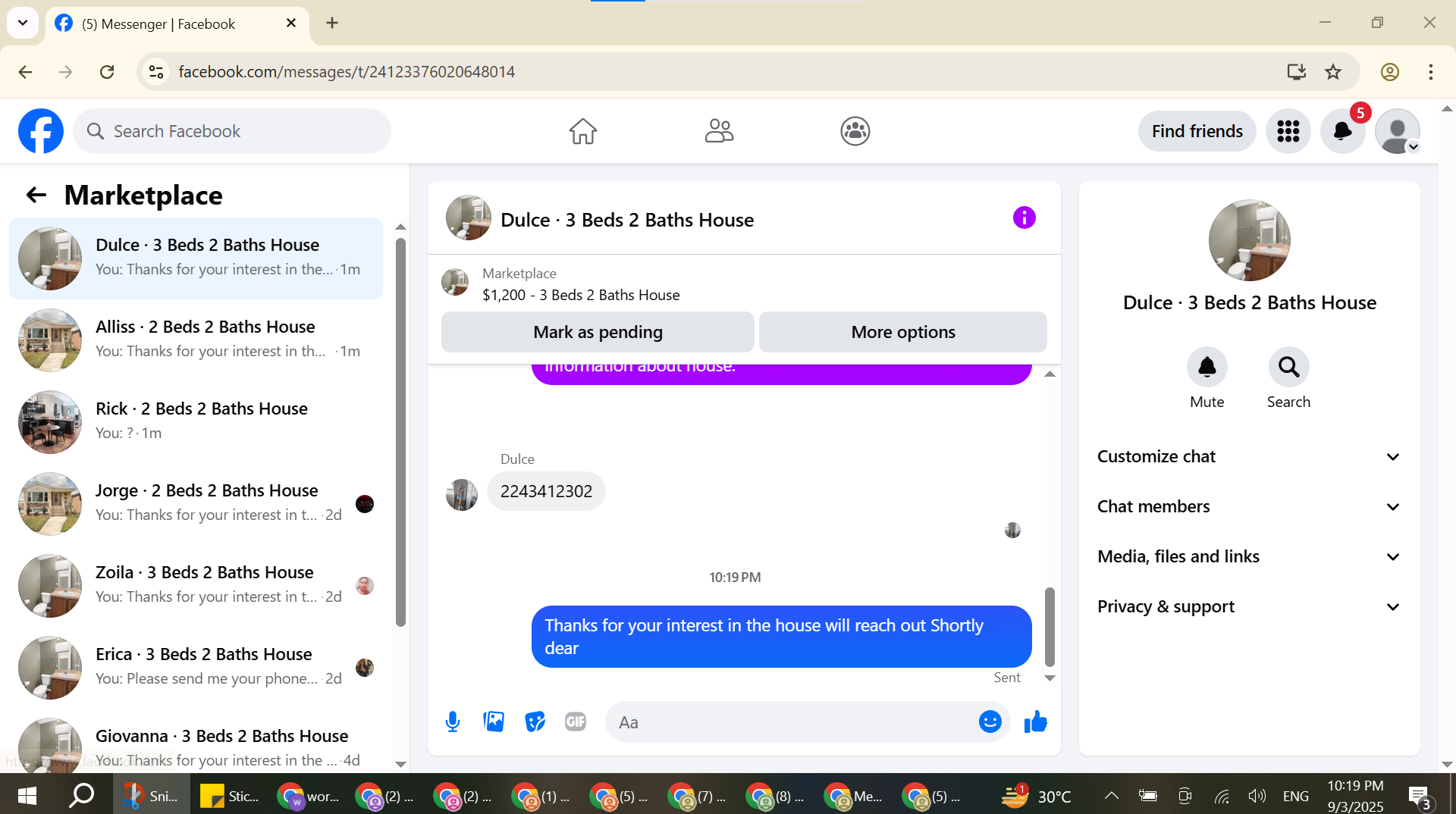This screenshot has width=1456, height=814.
Task: Open the $1,200 3 Beds 2 Baths listing link
Action: 581,295
